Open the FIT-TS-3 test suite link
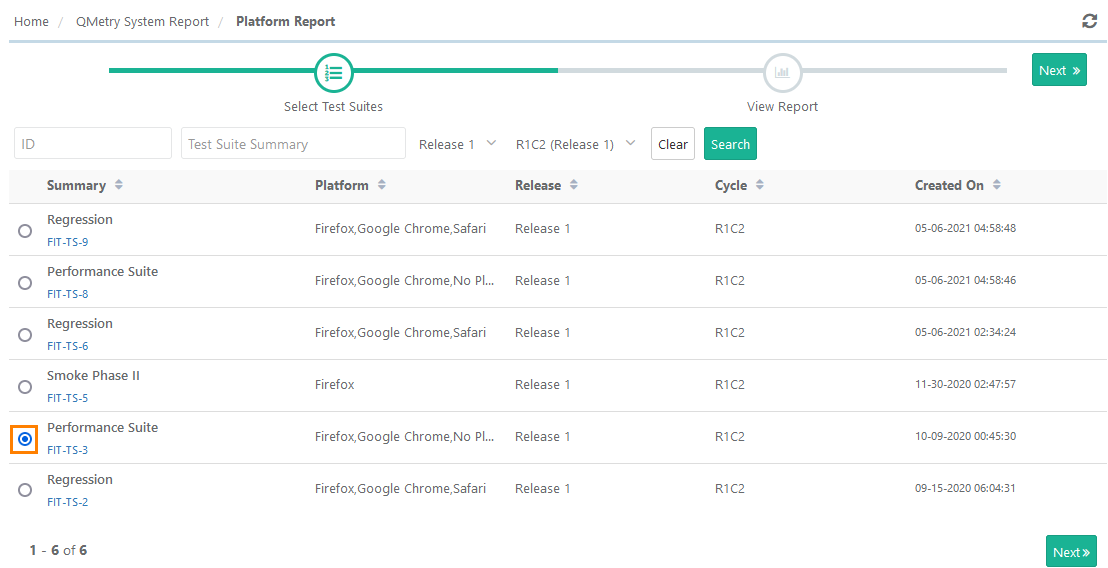The height and width of the screenshot is (568, 1108). click(68, 450)
